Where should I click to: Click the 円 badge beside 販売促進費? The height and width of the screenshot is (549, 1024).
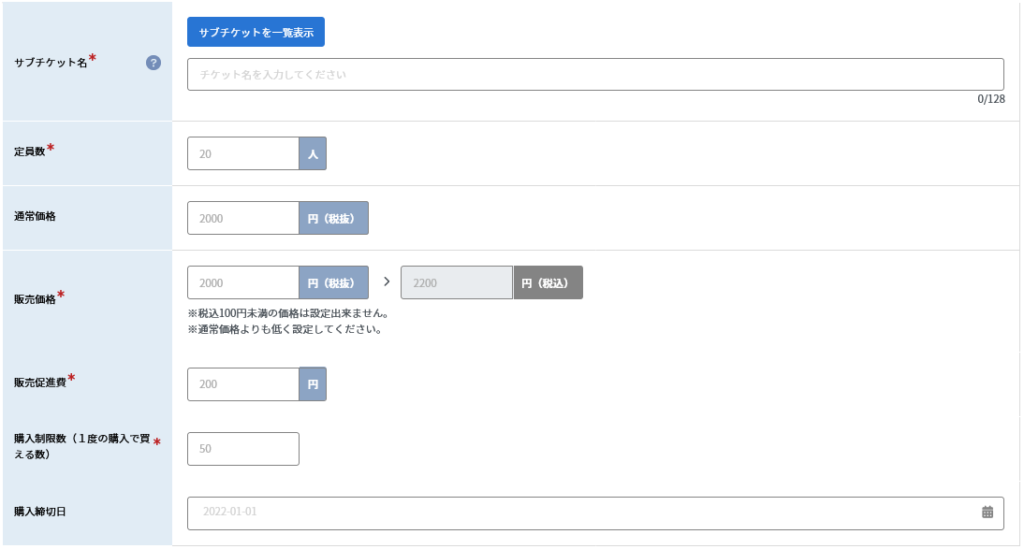point(313,384)
